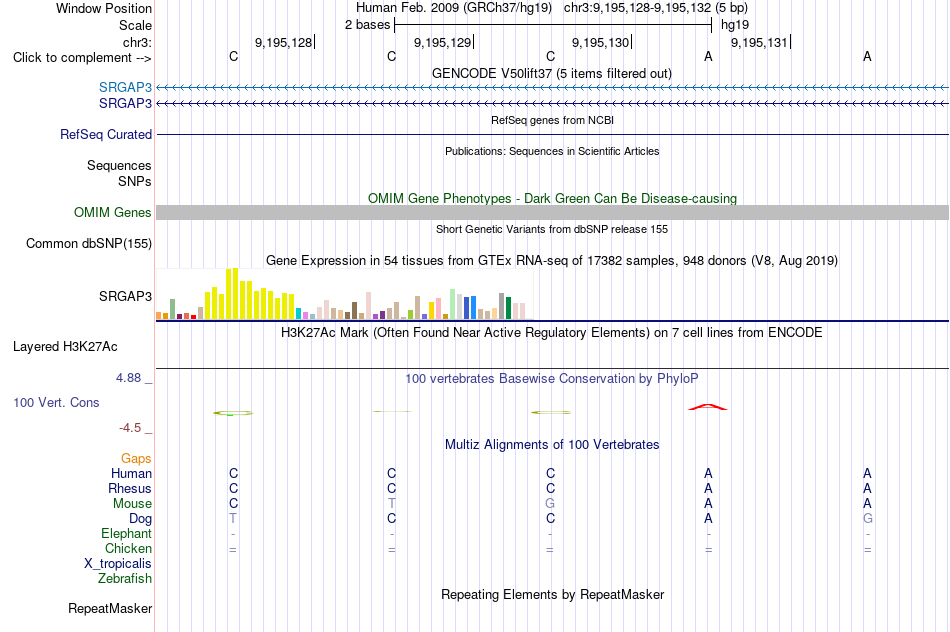Click the Dog species label
Screen dimensions: 950x632
(140, 519)
